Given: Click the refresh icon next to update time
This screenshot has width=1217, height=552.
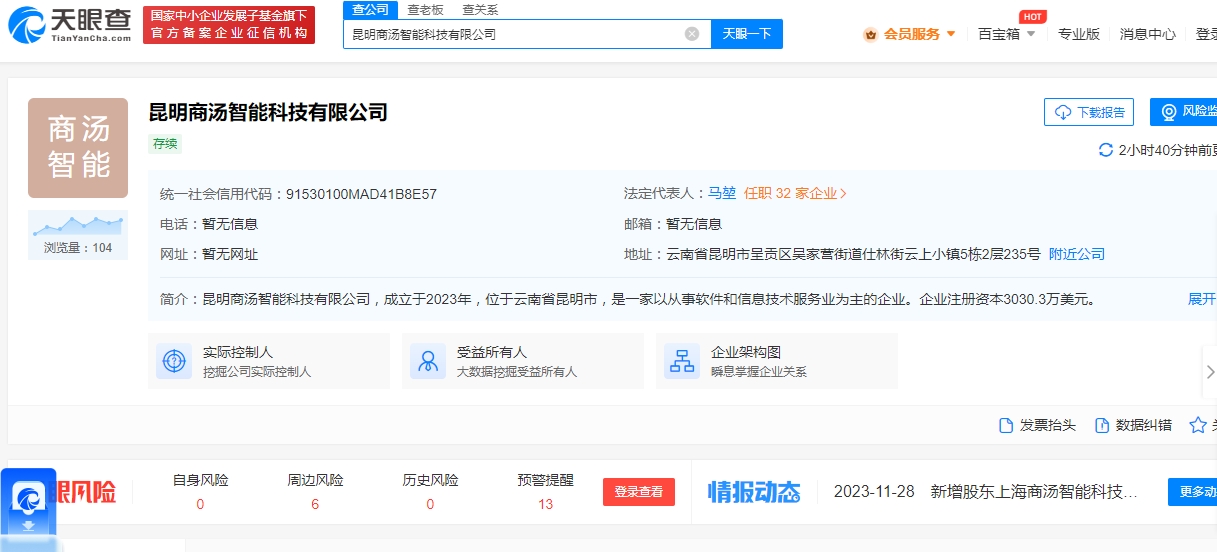Looking at the screenshot, I should (x=1106, y=150).
